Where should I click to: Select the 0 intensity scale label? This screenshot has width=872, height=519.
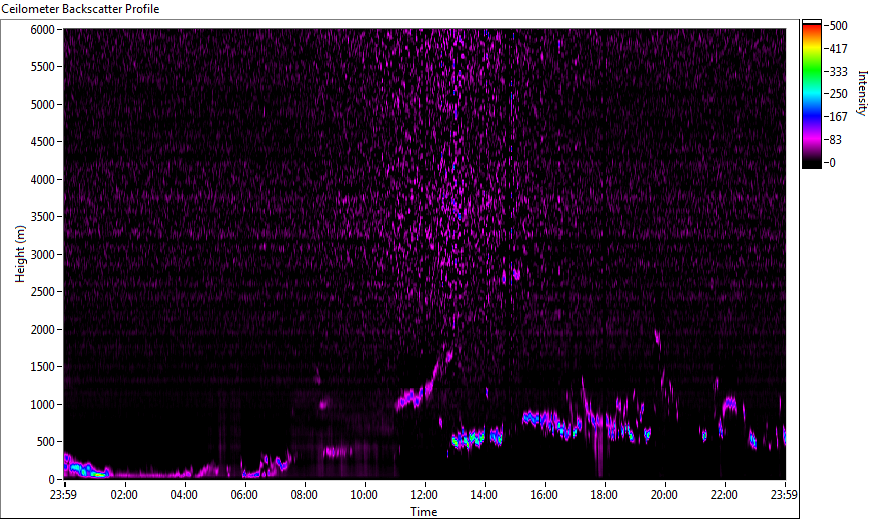tap(832, 162)
